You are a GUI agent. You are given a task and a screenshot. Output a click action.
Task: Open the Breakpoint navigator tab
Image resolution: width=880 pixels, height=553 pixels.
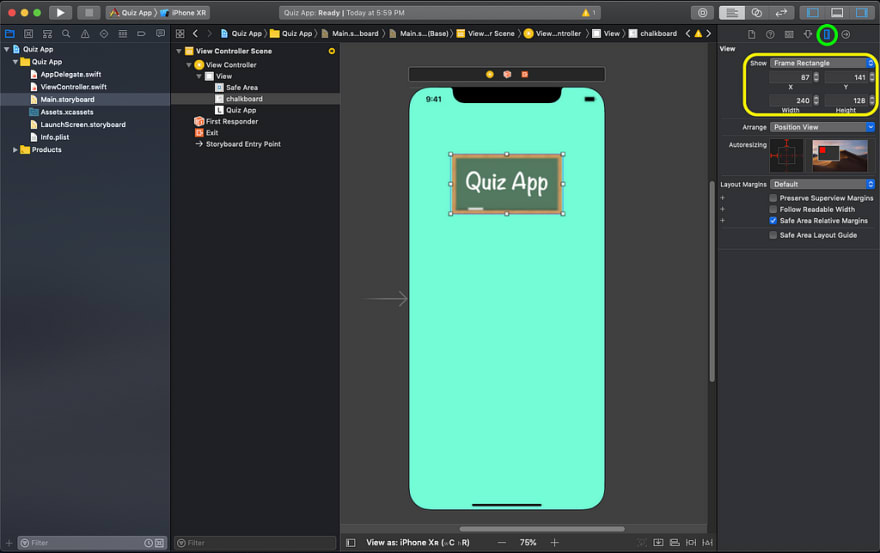[x=141, y=34]
